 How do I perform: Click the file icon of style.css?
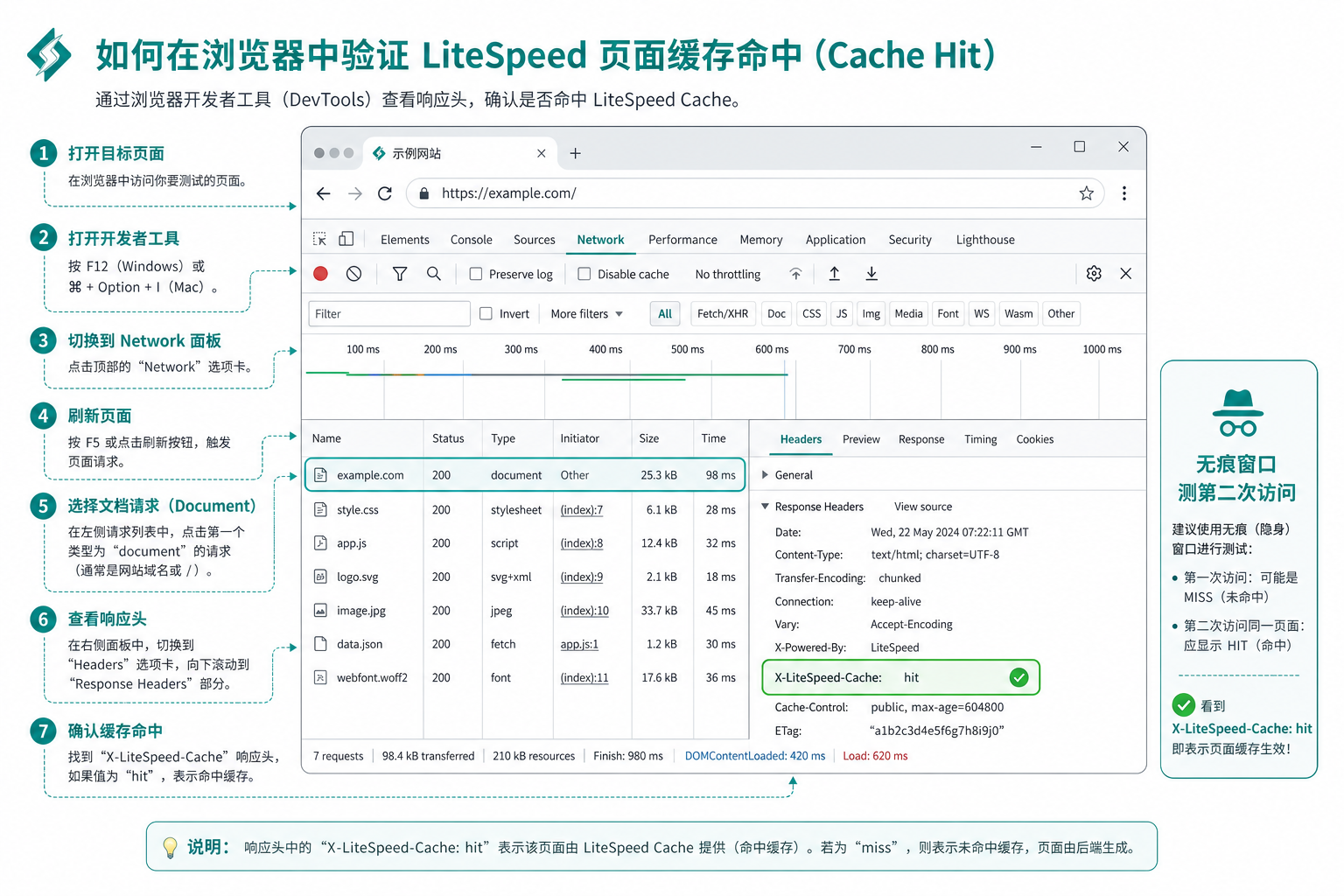[320, 509]
